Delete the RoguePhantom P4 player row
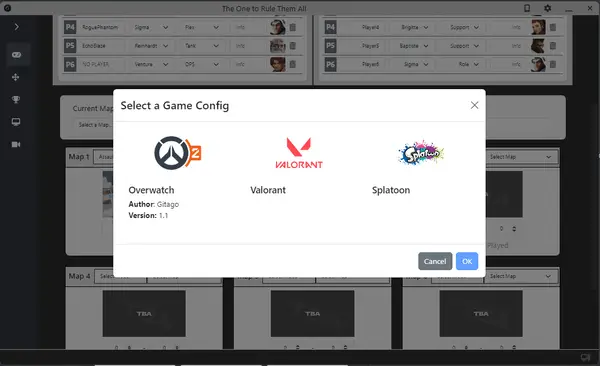The height and width of the screenshot is (366, 600). click(x=293, y=27)
